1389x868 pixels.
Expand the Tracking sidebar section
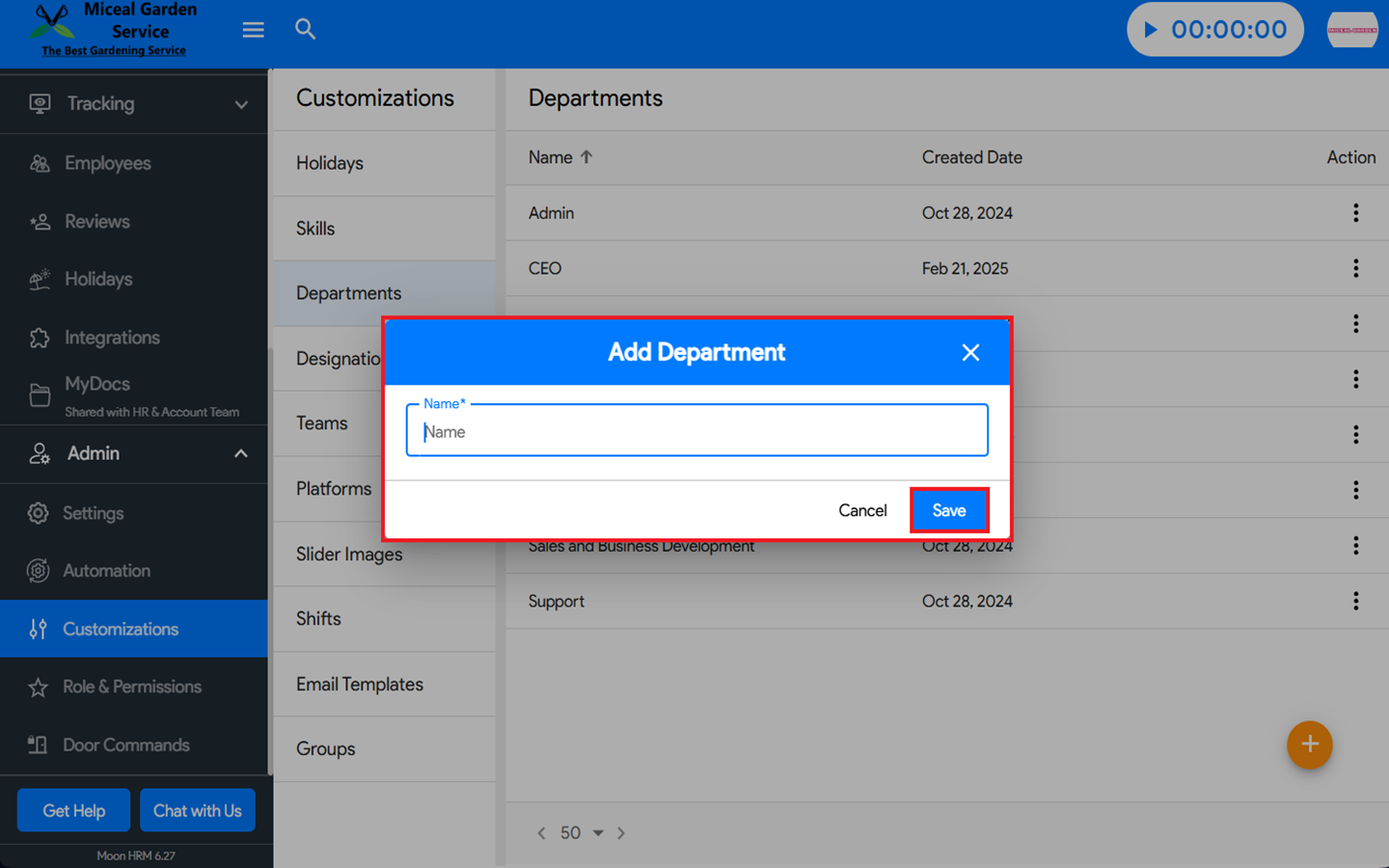(x=241, y=104)
